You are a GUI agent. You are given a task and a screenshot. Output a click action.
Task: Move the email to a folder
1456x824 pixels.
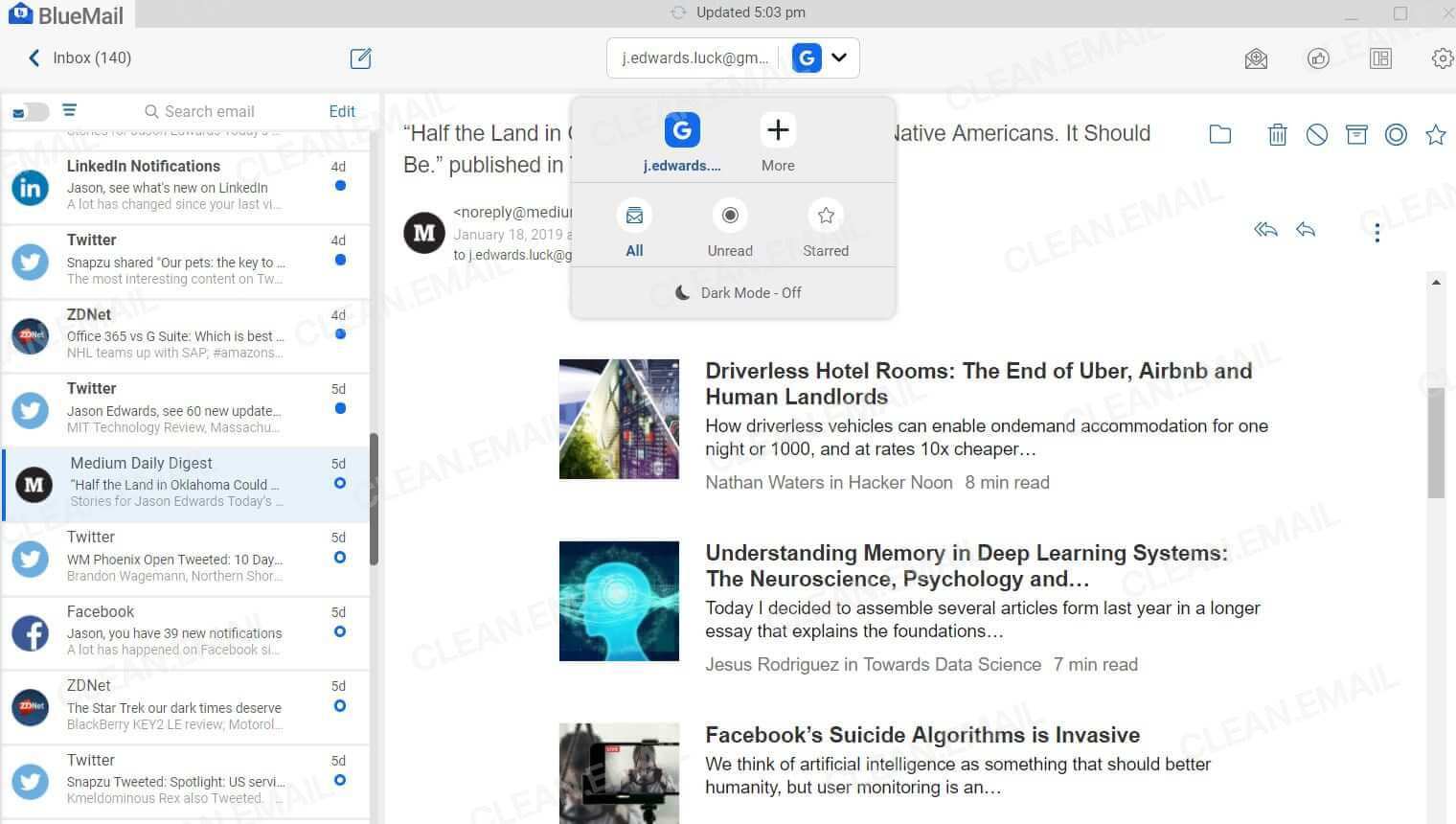coord(1219,134)
